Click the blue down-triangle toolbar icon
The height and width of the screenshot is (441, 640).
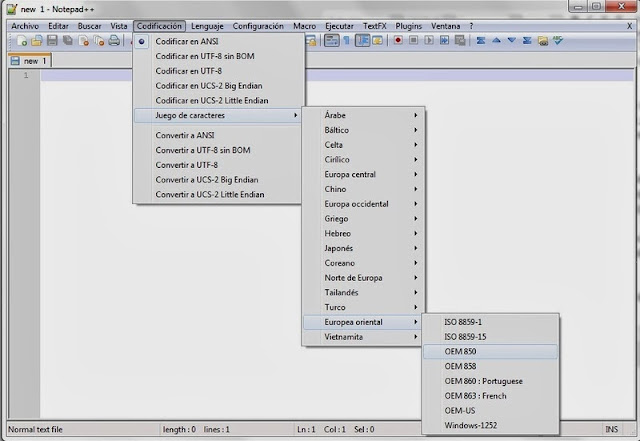[512, 40]
